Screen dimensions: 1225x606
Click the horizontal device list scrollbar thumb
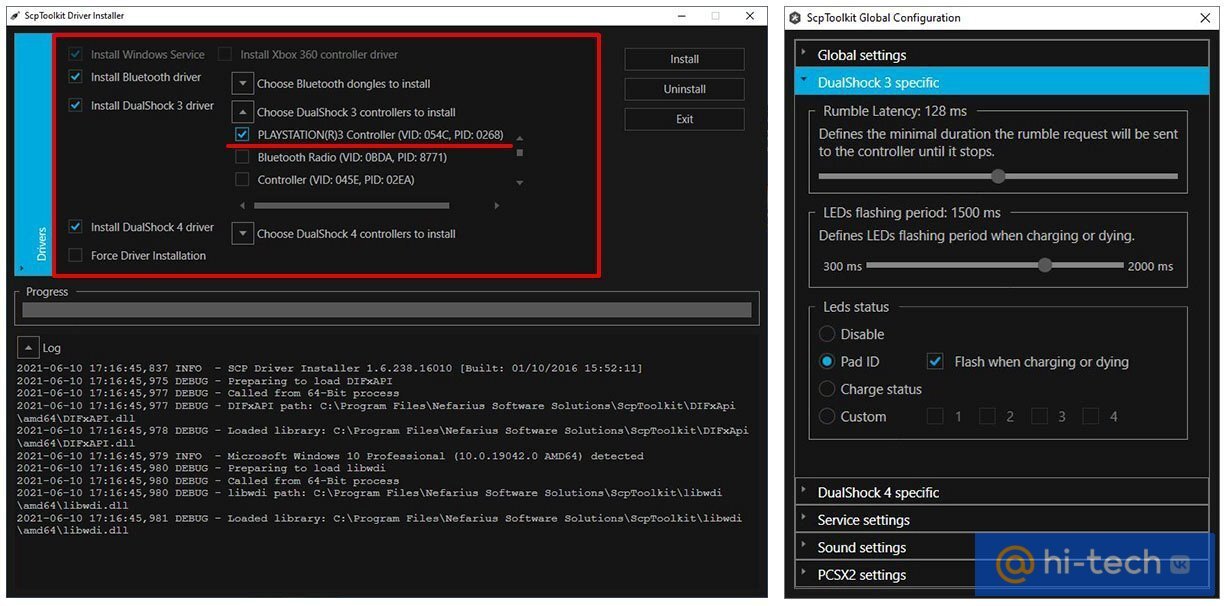(352, 206)
